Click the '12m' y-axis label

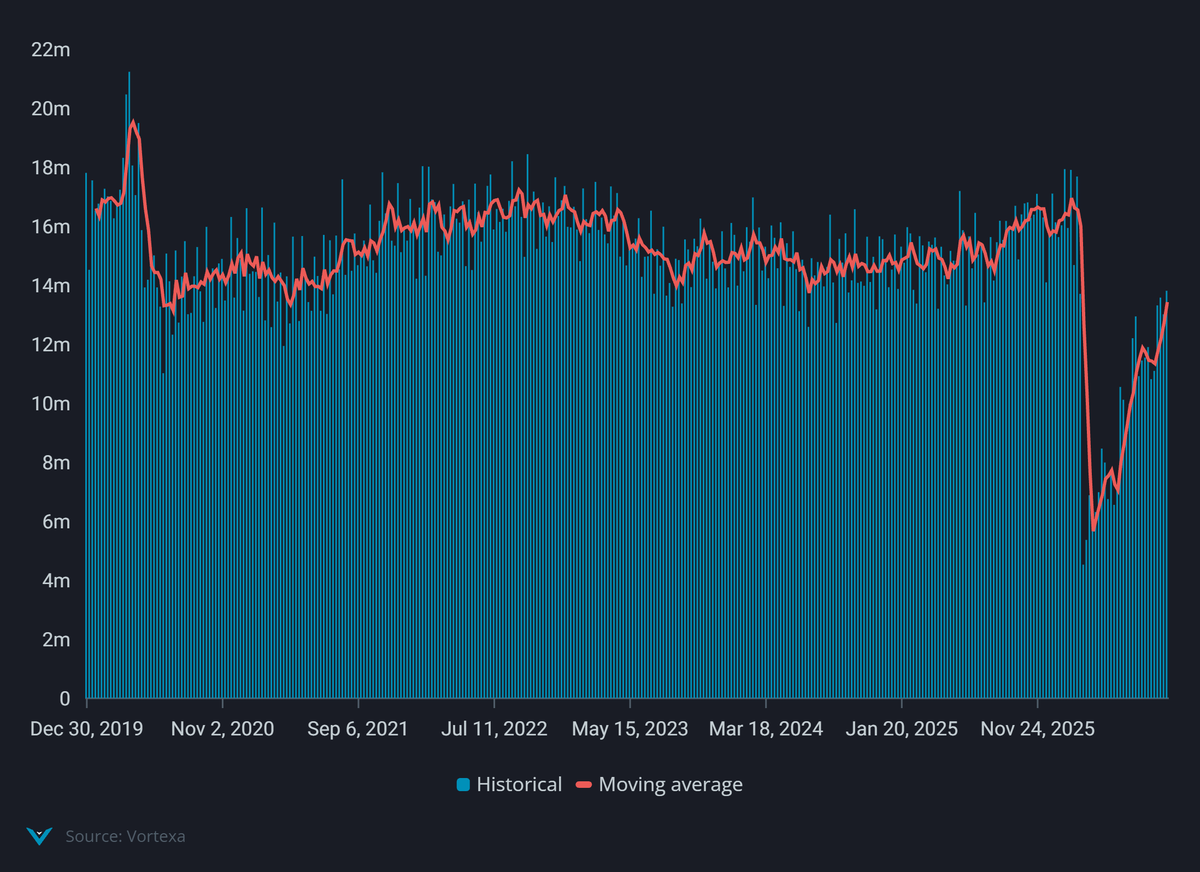(x=51, y=345)
